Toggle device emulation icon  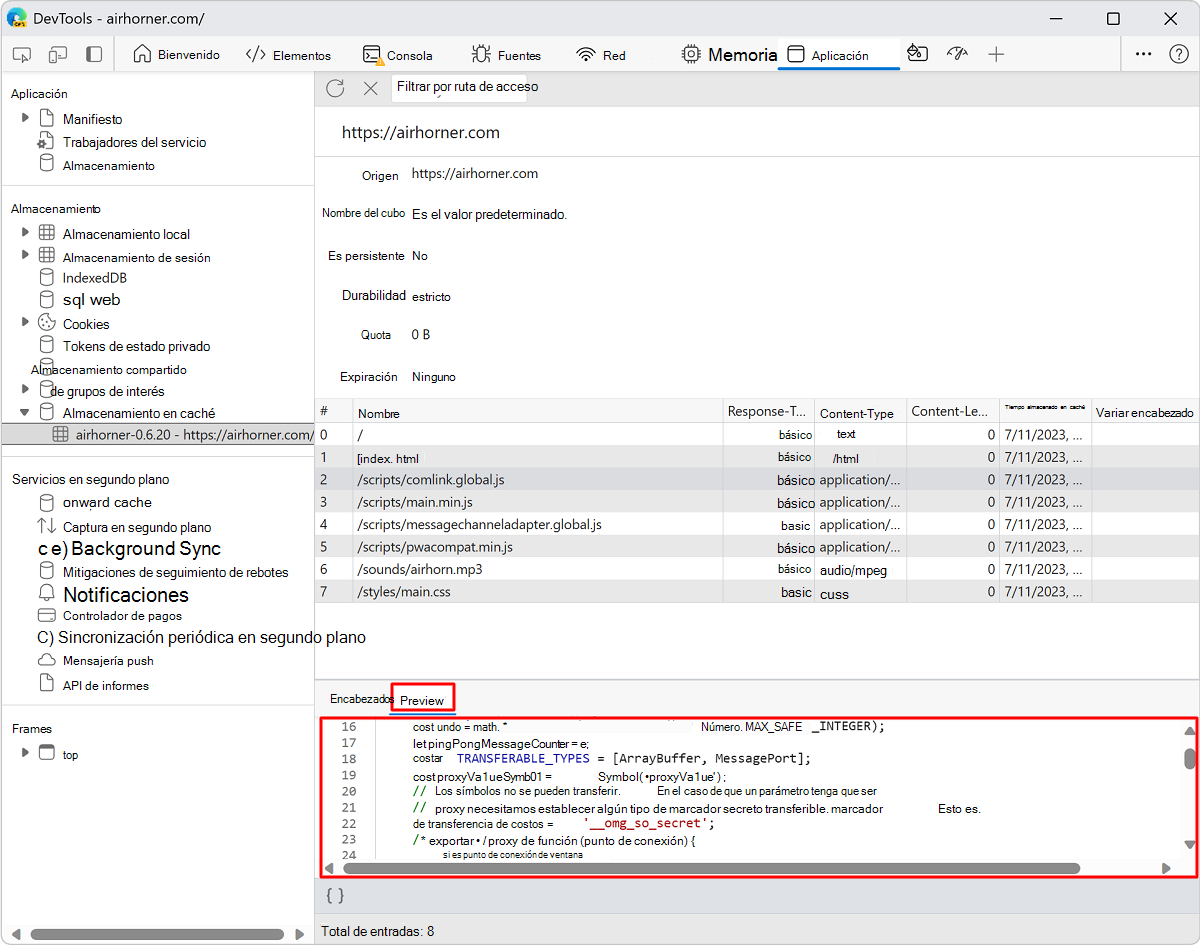click(x=58, y=55)
